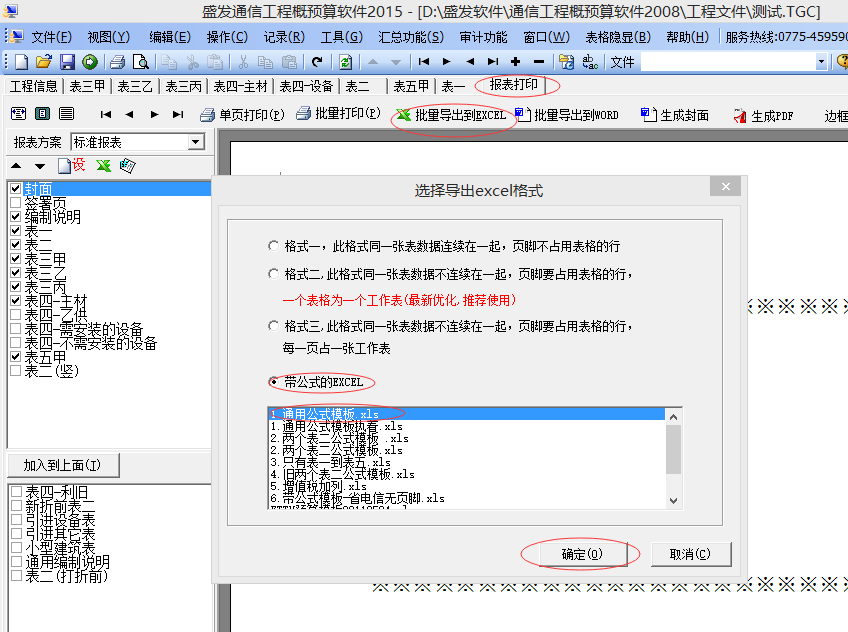The image size is (848, 632).
Task: Open a file with the folder icon
Action: pyautogui.click(x=44, y=62)
